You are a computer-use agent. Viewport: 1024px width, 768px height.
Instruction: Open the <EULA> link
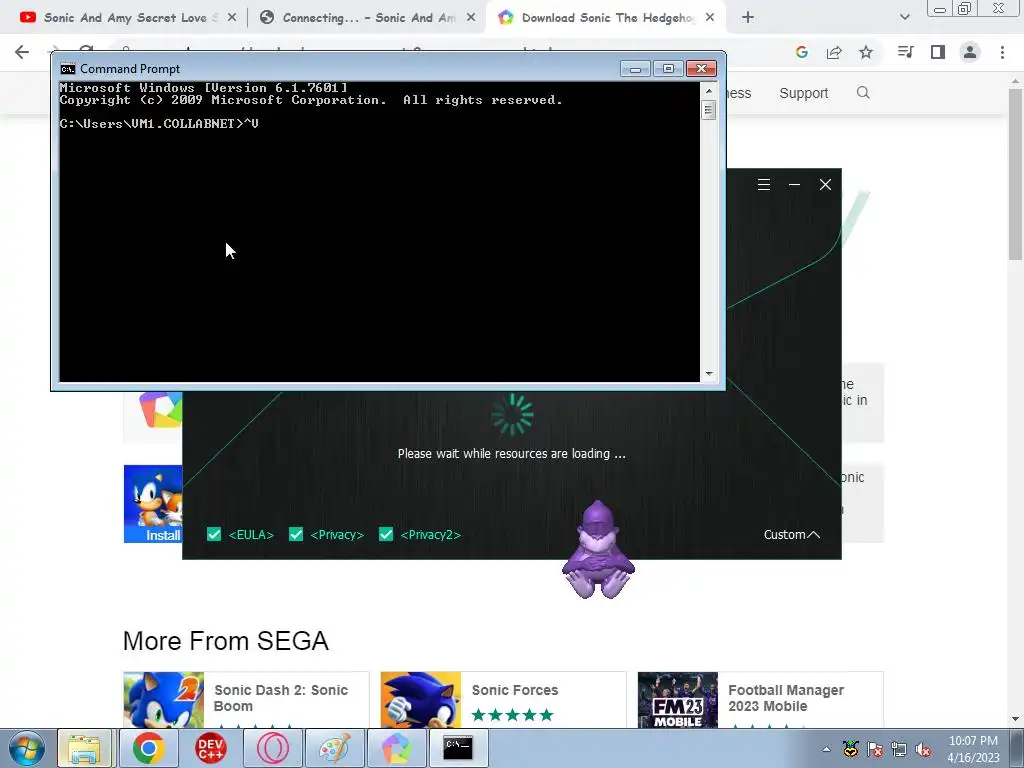251,535
